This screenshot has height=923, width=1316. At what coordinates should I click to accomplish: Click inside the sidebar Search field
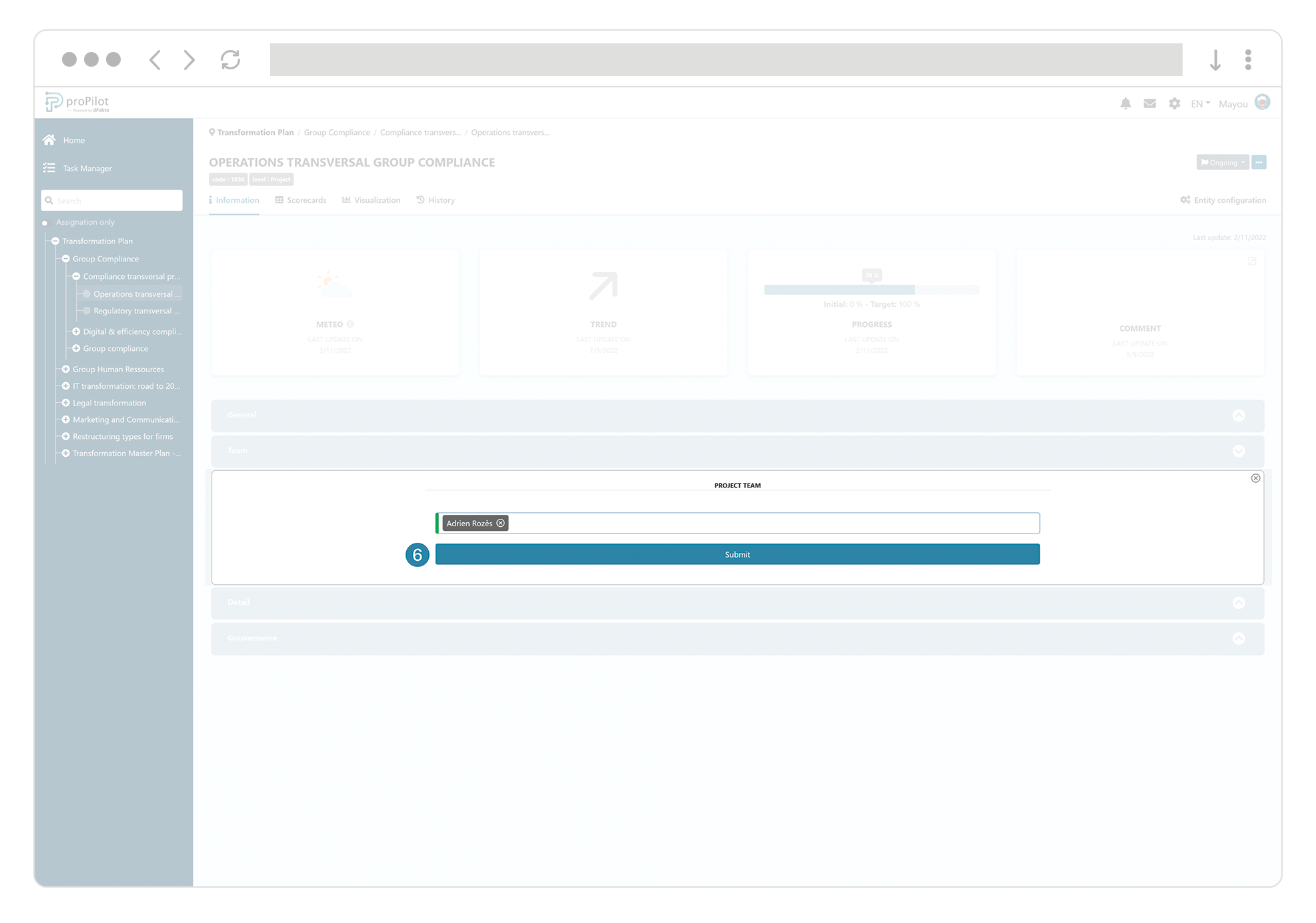click(x=111, y=200)
